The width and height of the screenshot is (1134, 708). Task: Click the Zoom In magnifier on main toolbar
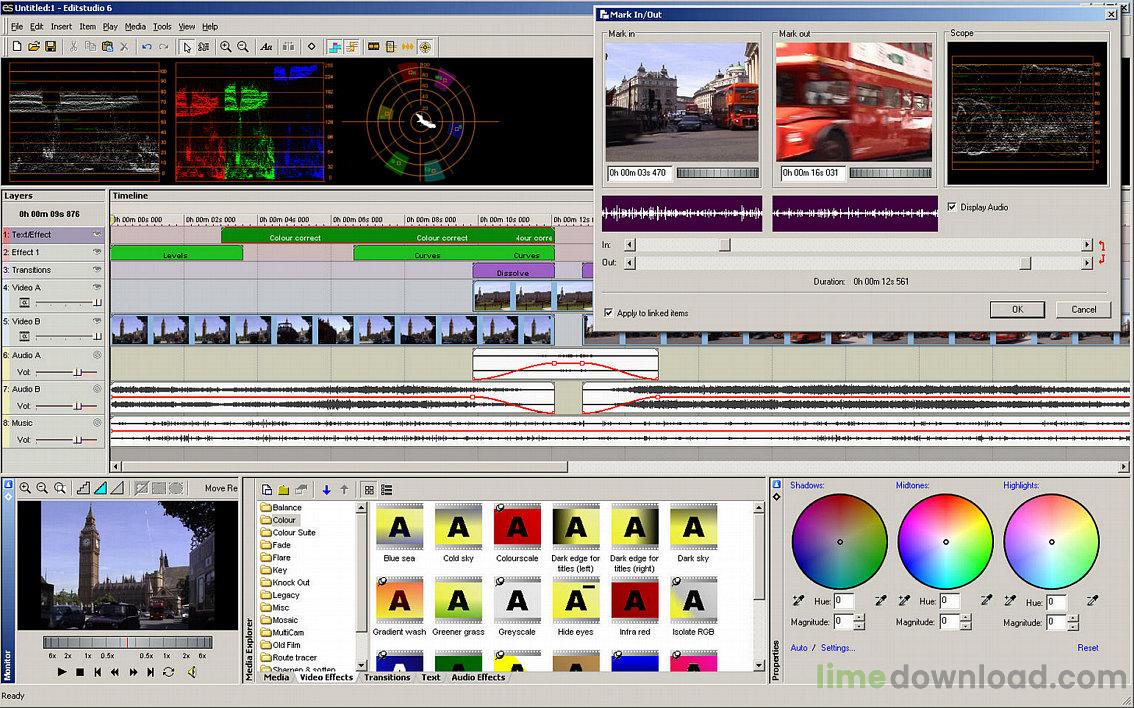[226, 46]
